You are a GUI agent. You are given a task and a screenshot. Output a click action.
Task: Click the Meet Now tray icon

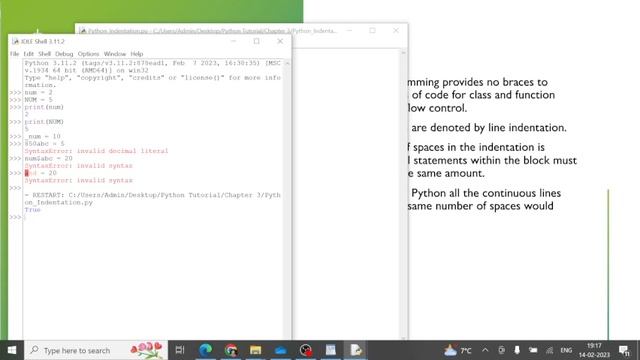click(501, 350)
